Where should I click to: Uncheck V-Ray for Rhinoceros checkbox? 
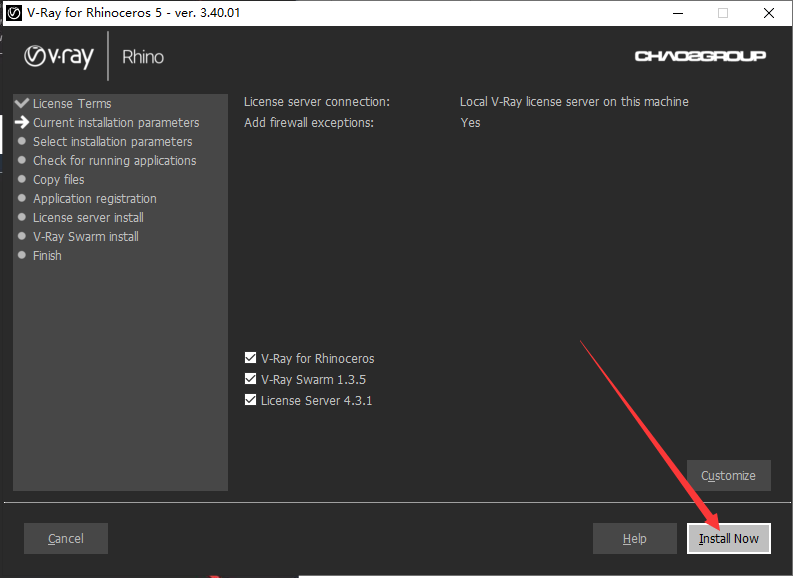[x=250, y=358]
